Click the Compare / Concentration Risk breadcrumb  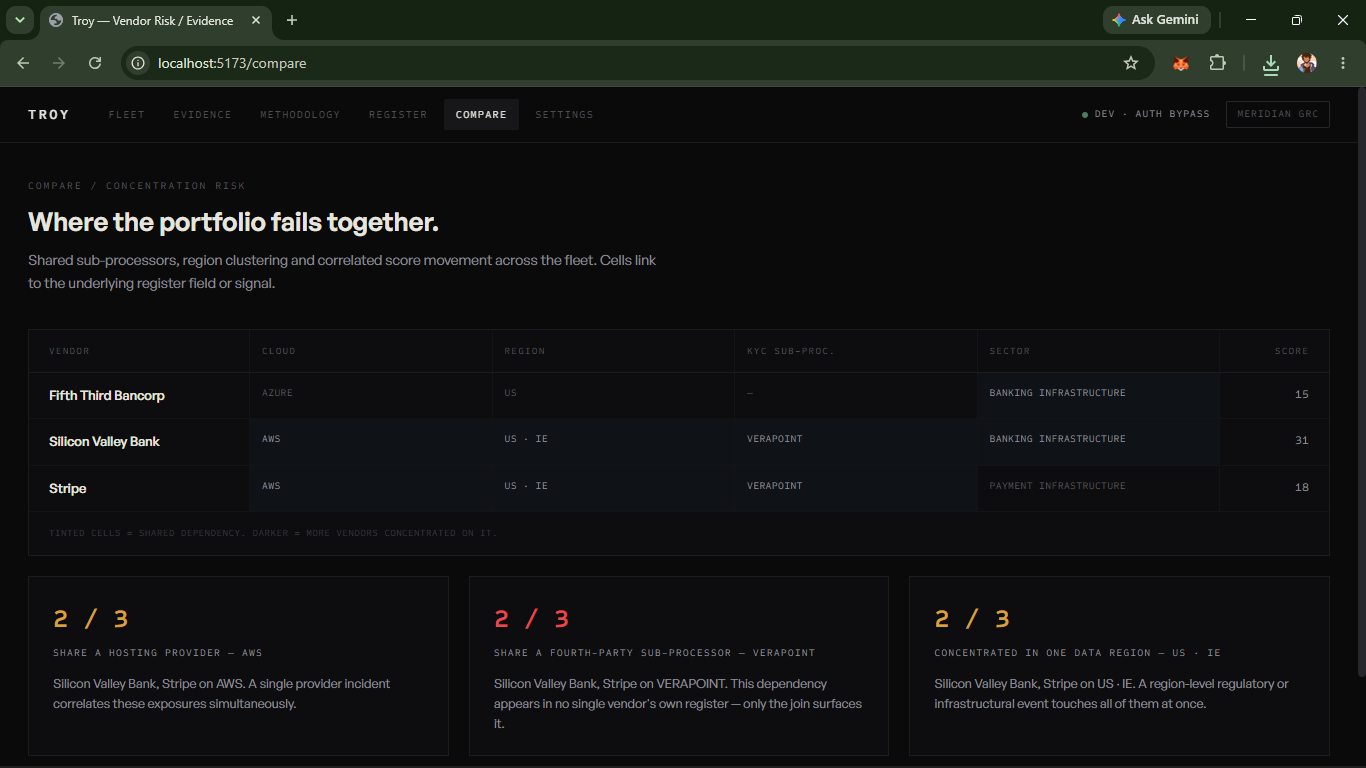coord(137,186)
